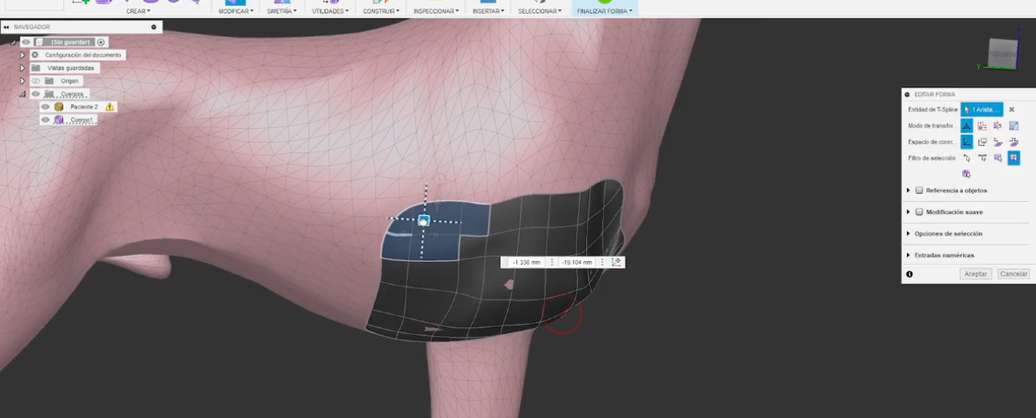Viewport: 1036px width, 418px height.
Task: Click manipulator center point on selected edge
Action: point(424,221)
